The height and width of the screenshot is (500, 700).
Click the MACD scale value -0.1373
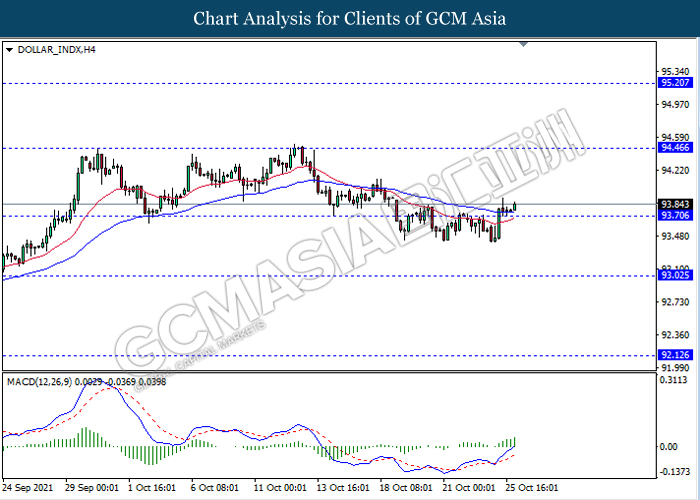[674, 472]
